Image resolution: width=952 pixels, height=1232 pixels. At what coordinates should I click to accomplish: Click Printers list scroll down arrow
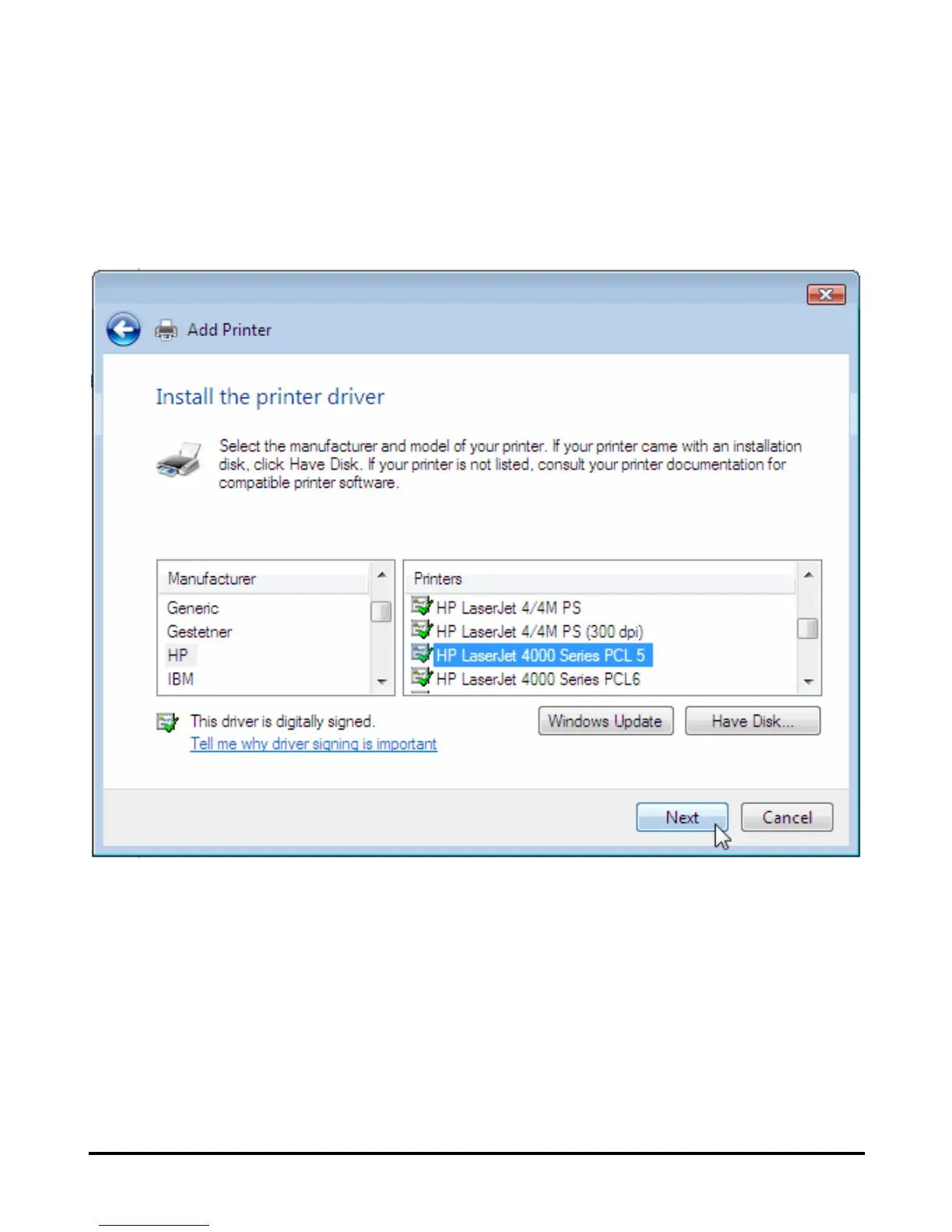[808, 681]
